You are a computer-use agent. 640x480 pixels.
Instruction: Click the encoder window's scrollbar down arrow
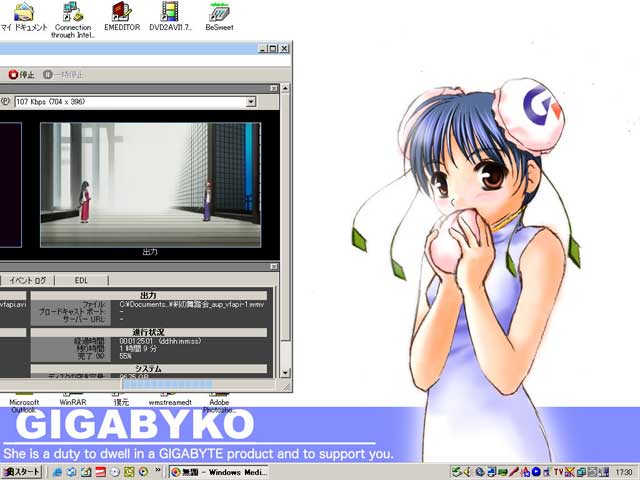287,371
